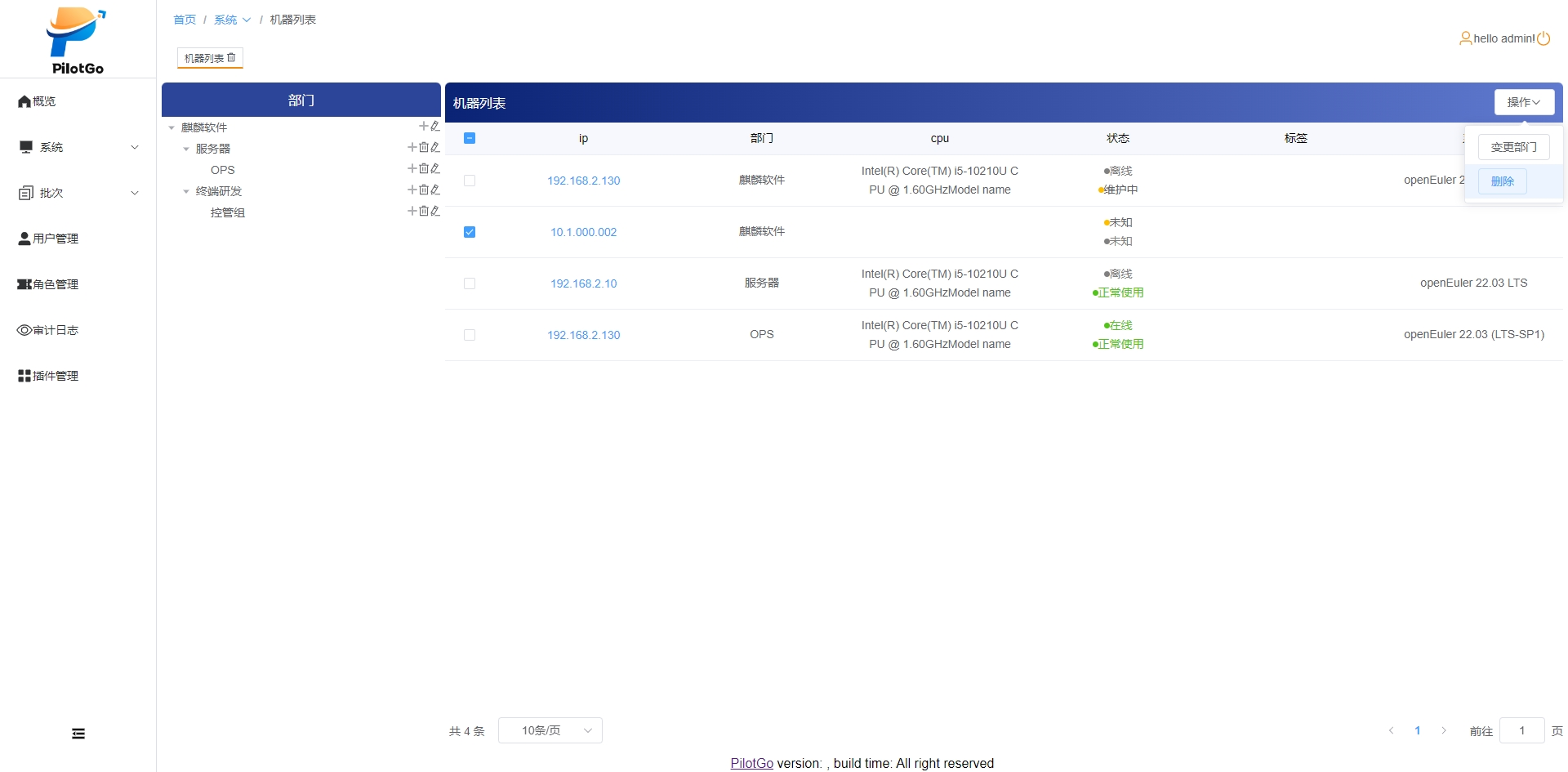Click the sidebar collapse icon at bottom left
The height and width of the screenshot is (772, 1568).
click(78, 734)
